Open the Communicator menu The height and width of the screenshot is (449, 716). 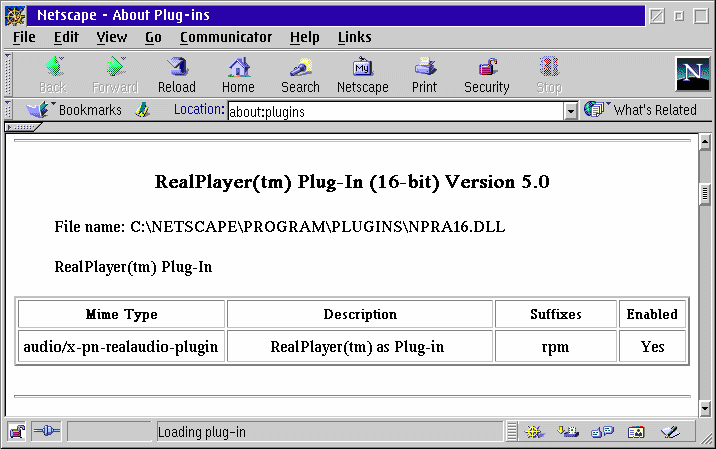coord(226,37)
